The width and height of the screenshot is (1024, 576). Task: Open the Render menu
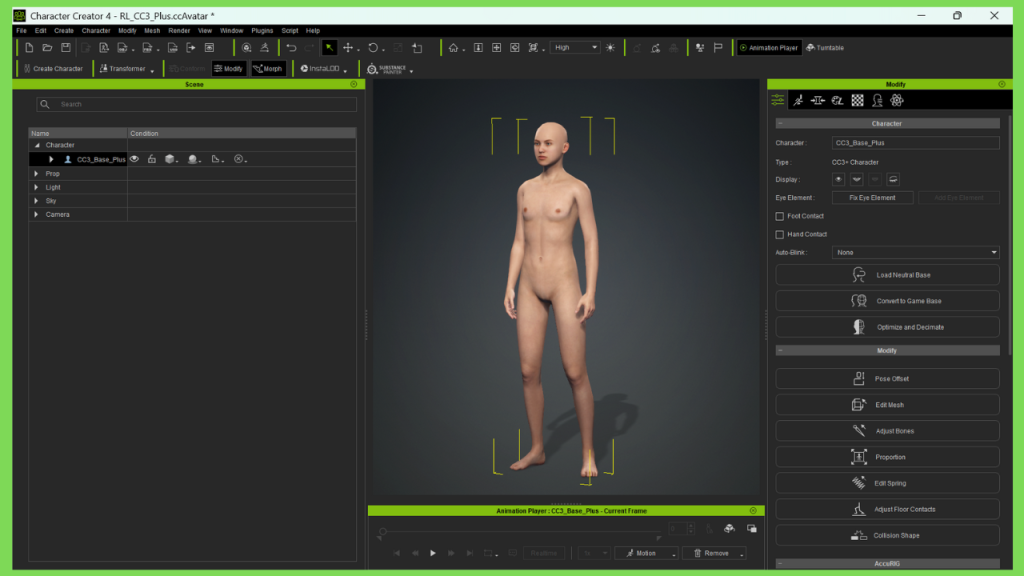click(179, 31)
